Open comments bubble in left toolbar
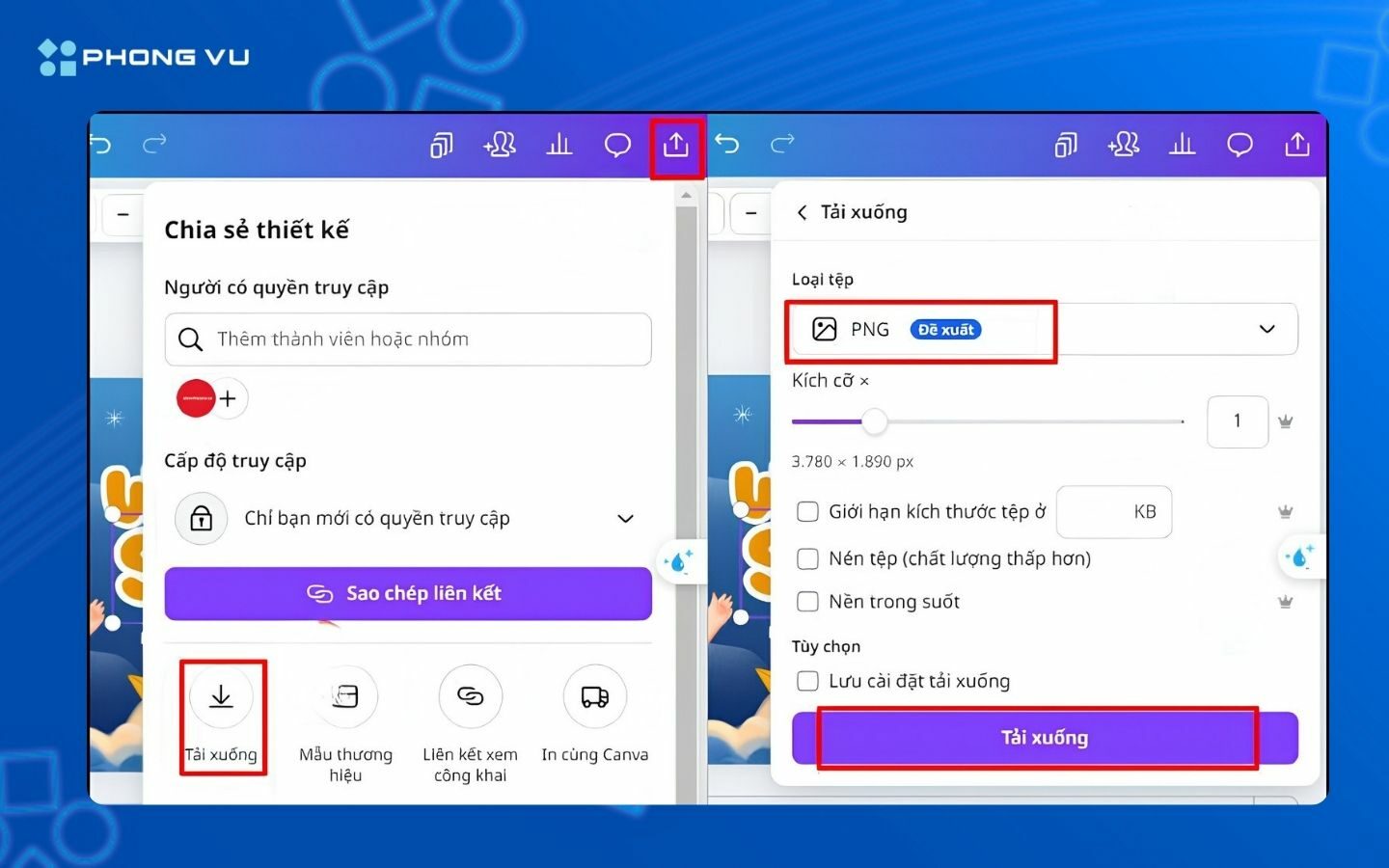Screen dimensions: 1389x868 click(617, 146)
